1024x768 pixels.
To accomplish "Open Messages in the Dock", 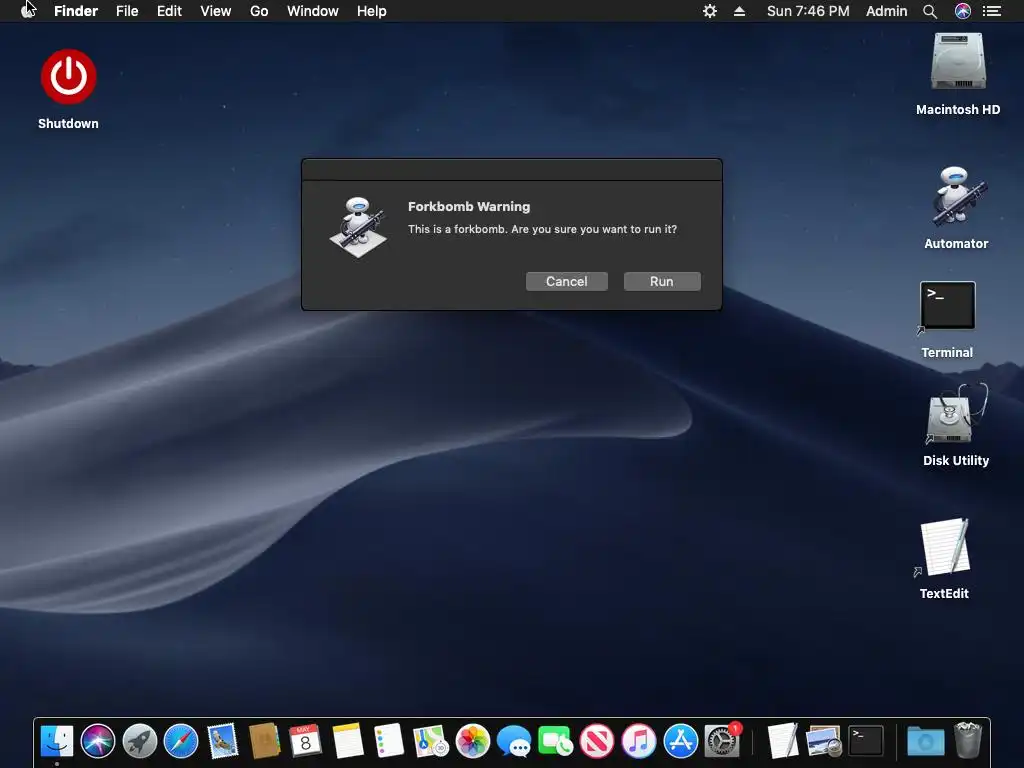I will coord(514,741).
